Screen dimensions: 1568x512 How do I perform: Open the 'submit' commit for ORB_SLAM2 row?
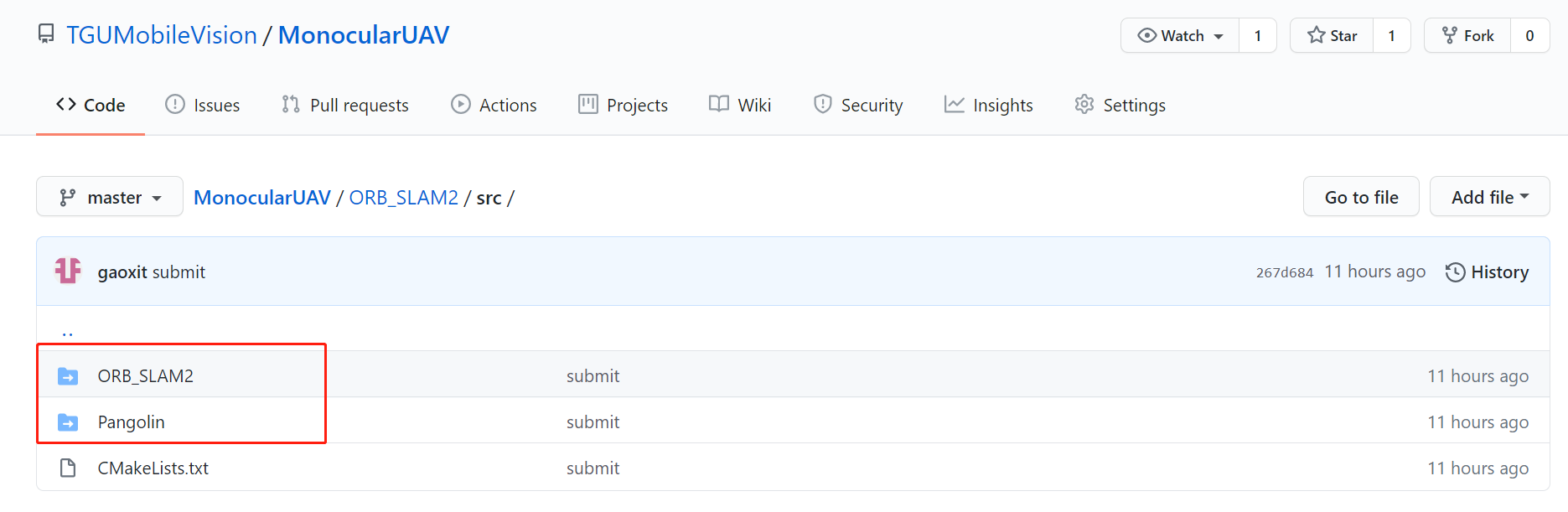pyautogui.click(x=593, y=376)
